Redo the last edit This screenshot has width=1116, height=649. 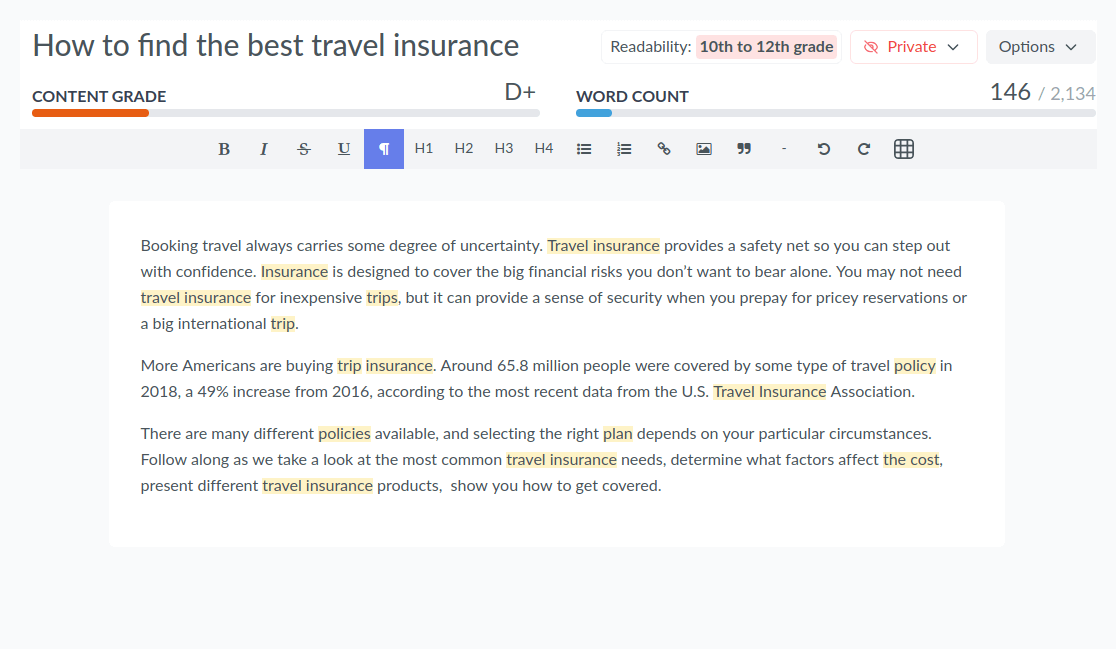click(x=863, y=148)
